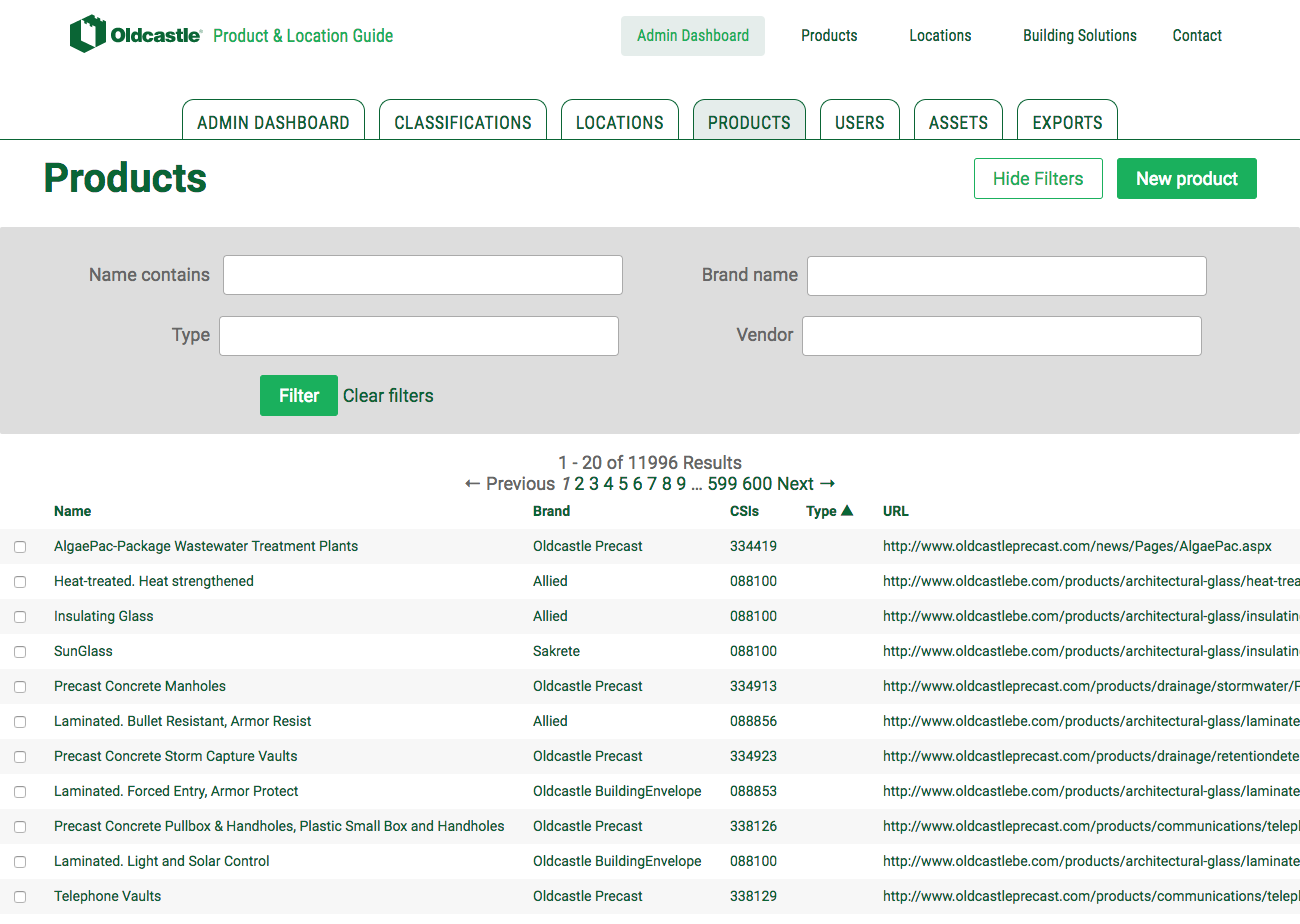Click the Hide Filters button

(1038, 179)
